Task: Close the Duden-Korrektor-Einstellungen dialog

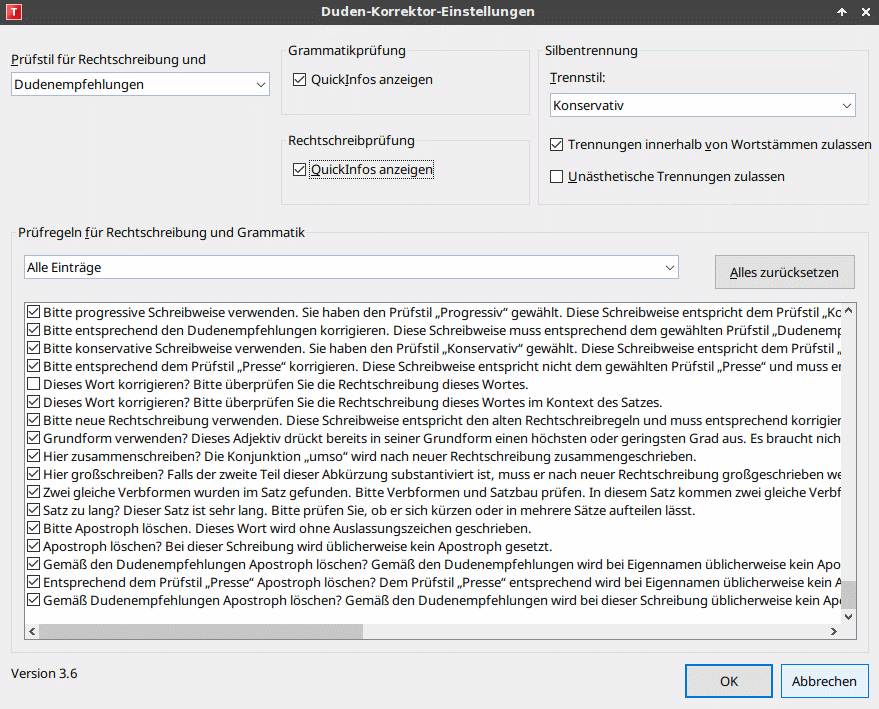Action: pos(866,12)
